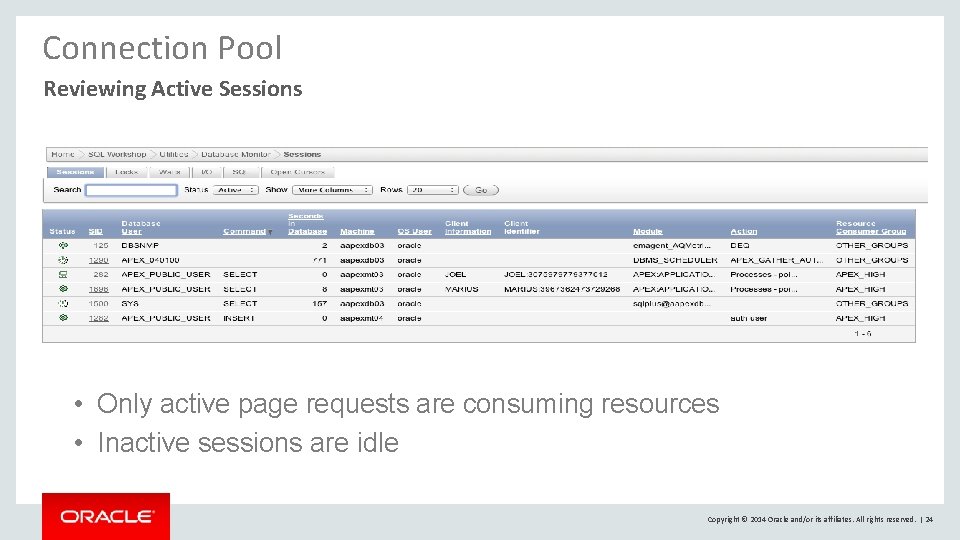Click into the Search input field
This screenshot has height=540, width=960.
[x=132, y=190]
